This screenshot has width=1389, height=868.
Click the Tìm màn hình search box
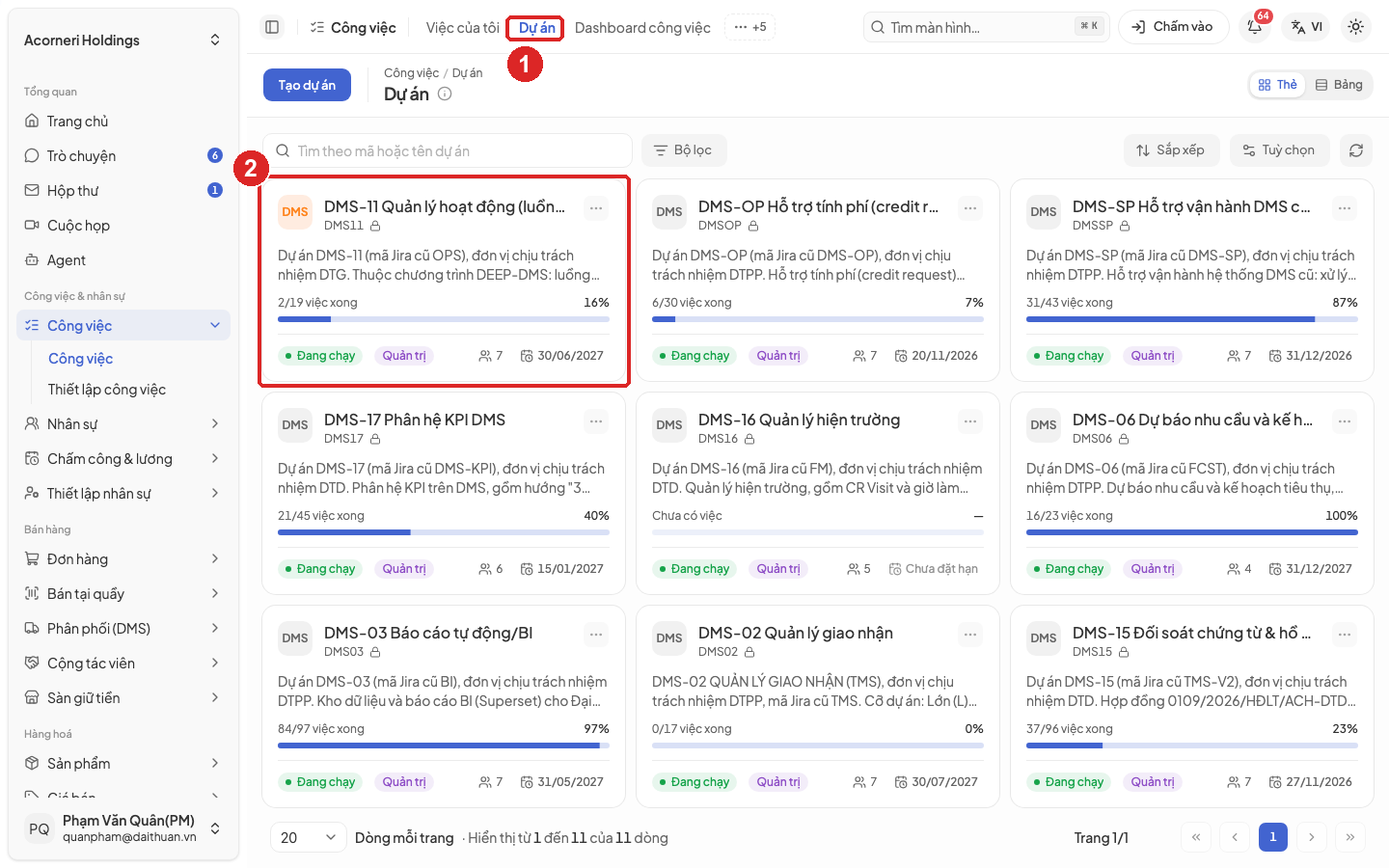tap(986, 27)
